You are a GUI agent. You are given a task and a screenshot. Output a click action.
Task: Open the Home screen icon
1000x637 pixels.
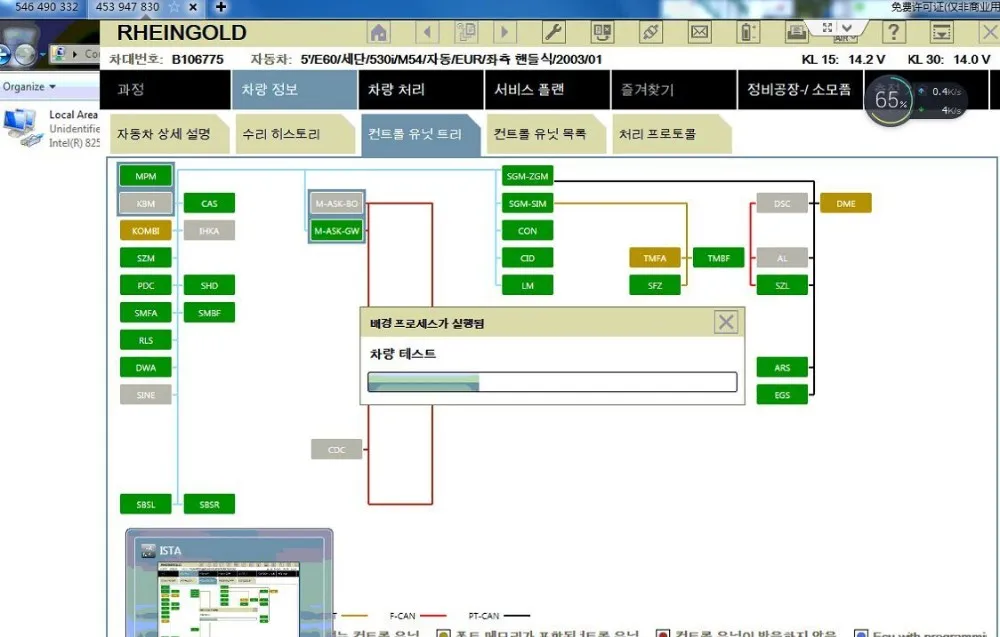[x=378, y=32]
